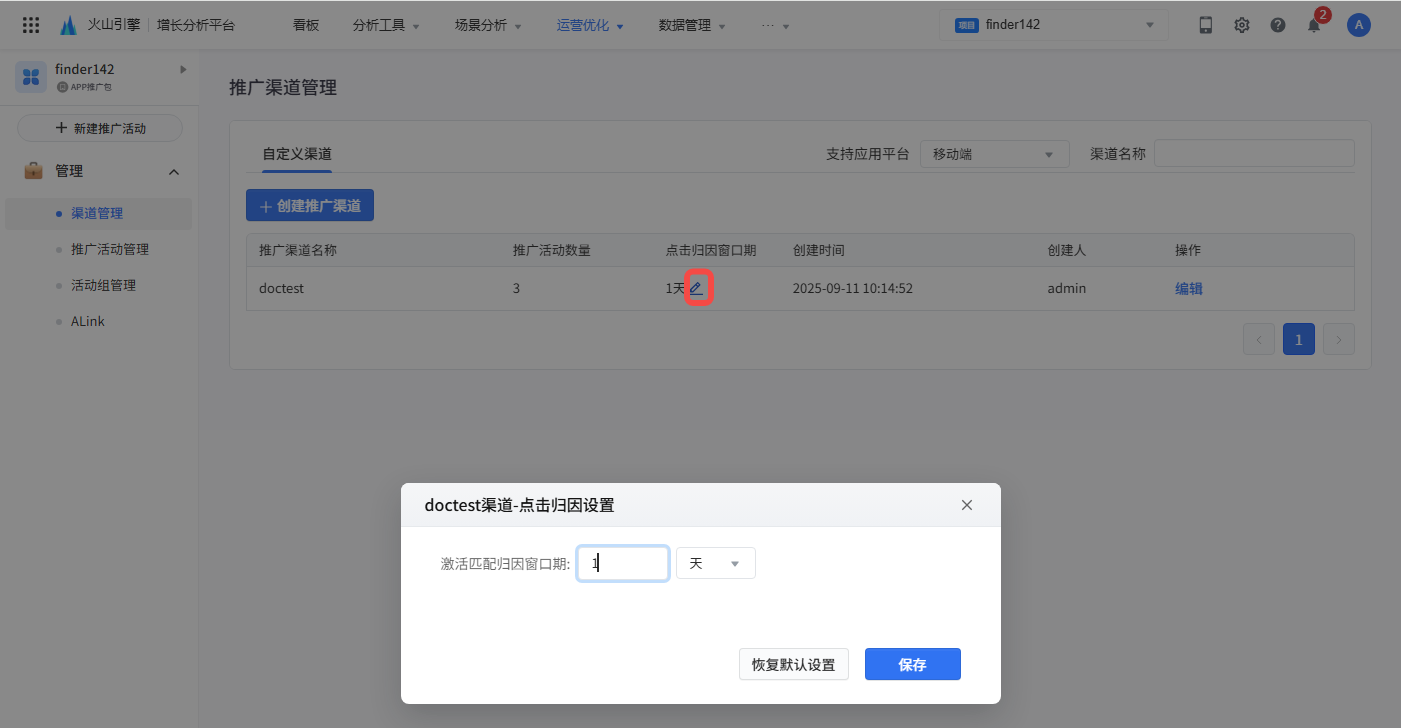Open the mobile device icon in header
The height and width of the screenshot is (728, 1401).
(1206, 25)
